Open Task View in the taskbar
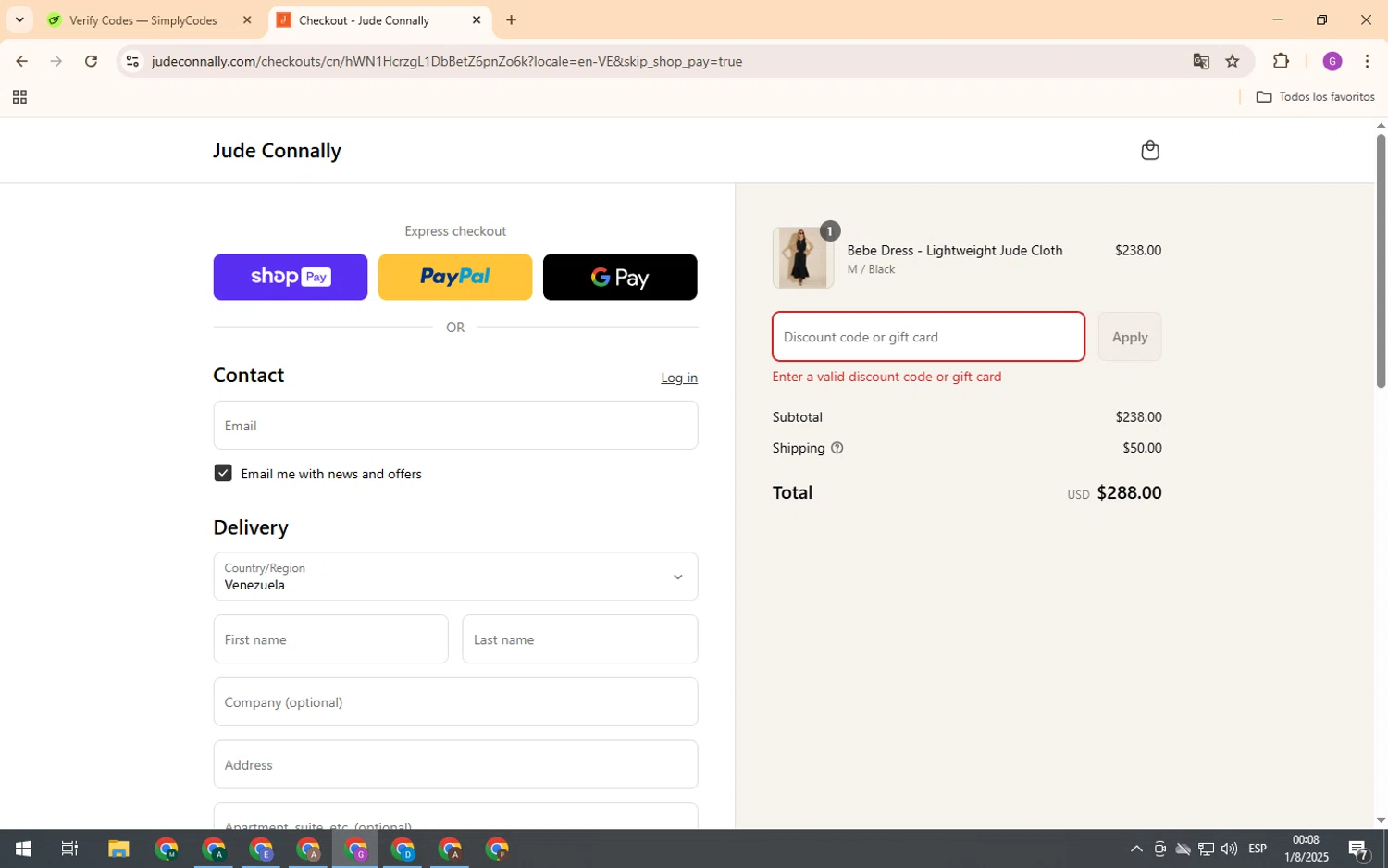This screenshot has height=868, width=1388. click(69, 849)
